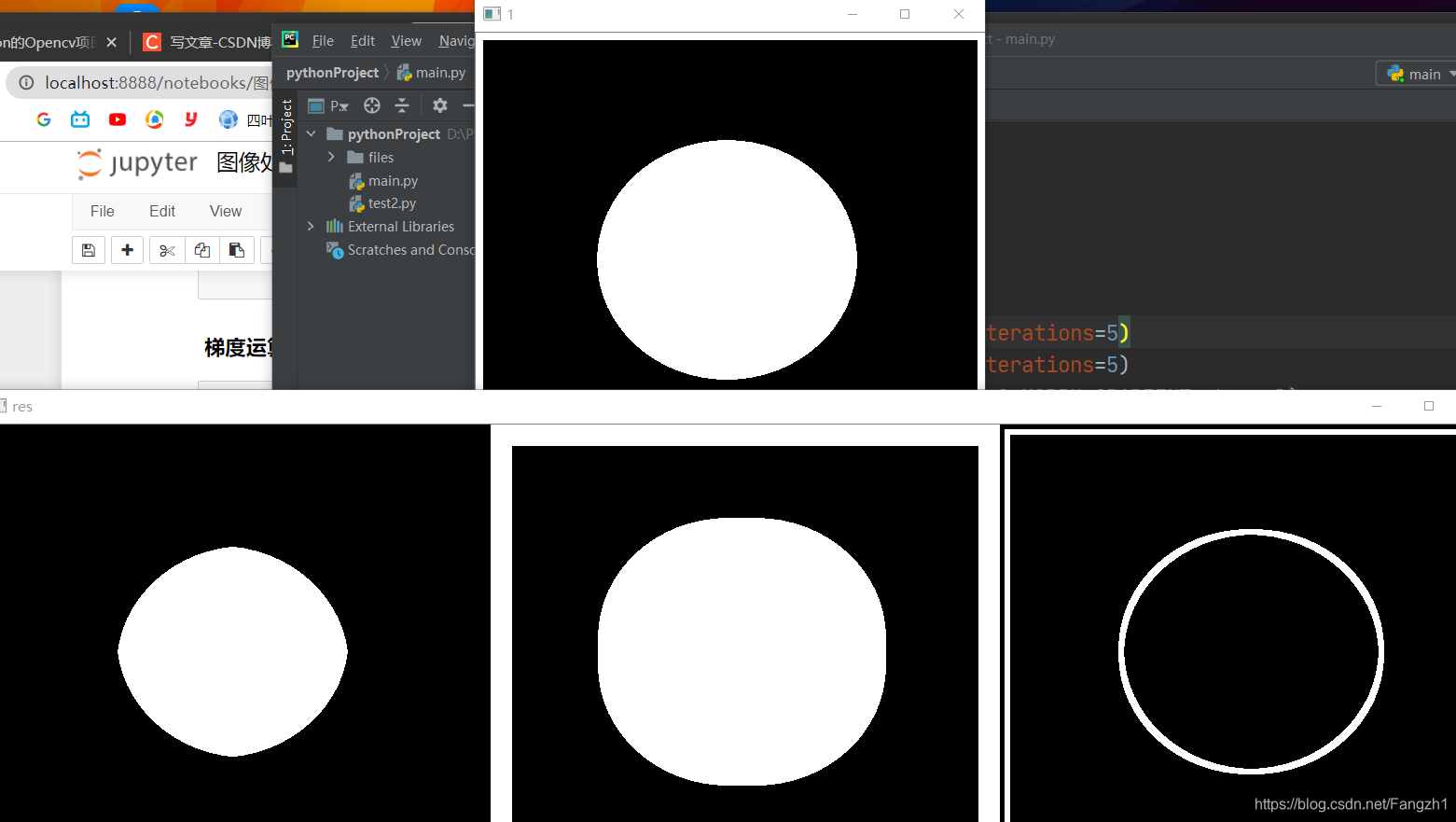Open the main run configuration dropdown
Viewport: 1456px width, 822px height.
click(x=1416, y=74)
